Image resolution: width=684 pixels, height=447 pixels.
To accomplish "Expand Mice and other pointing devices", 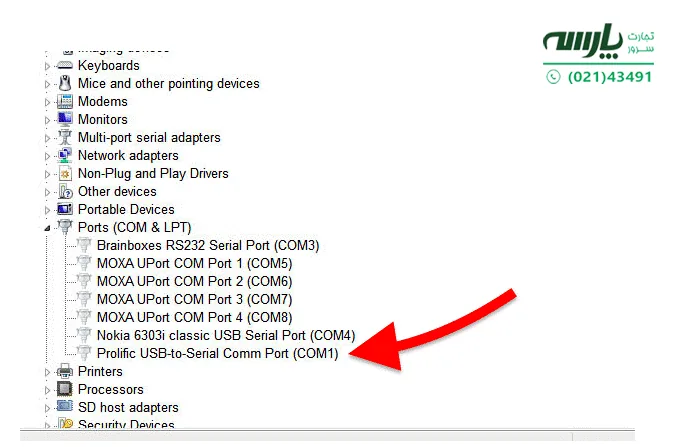I will (x=47, y=84).
